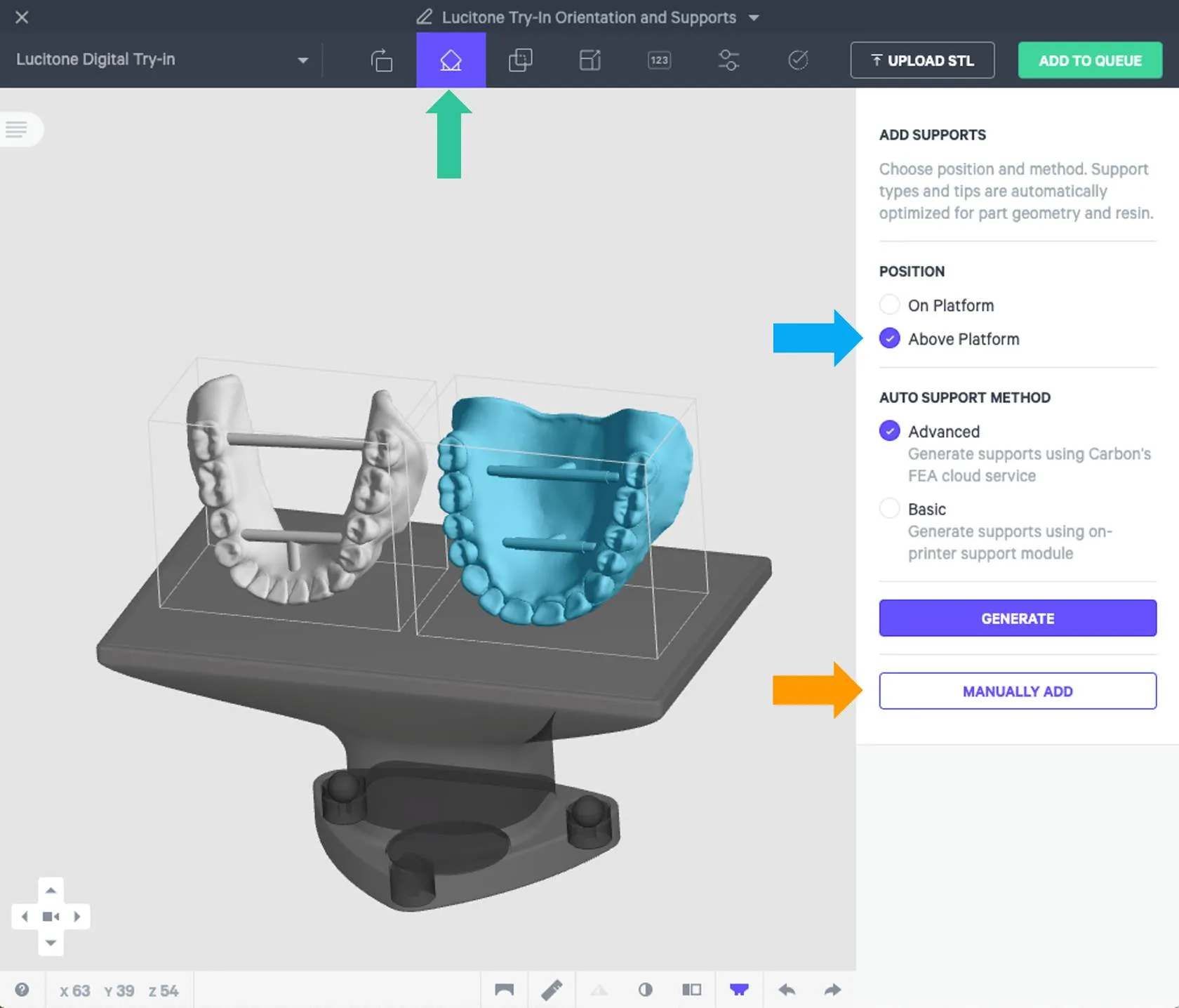
Task: Open the Layout arrangement tool
Action: click(589, 60)
